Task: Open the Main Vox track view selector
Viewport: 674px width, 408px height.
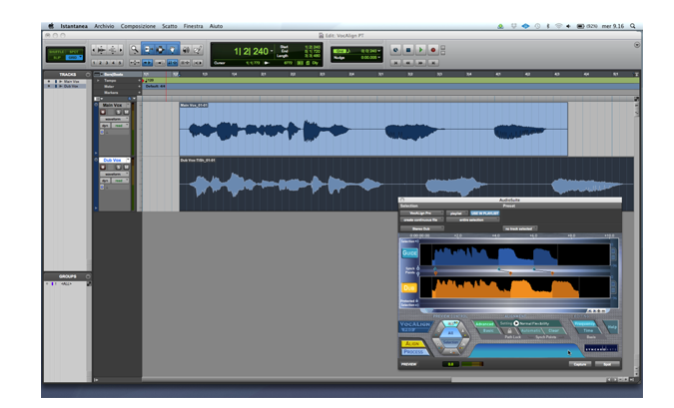Action: point(115,119)
